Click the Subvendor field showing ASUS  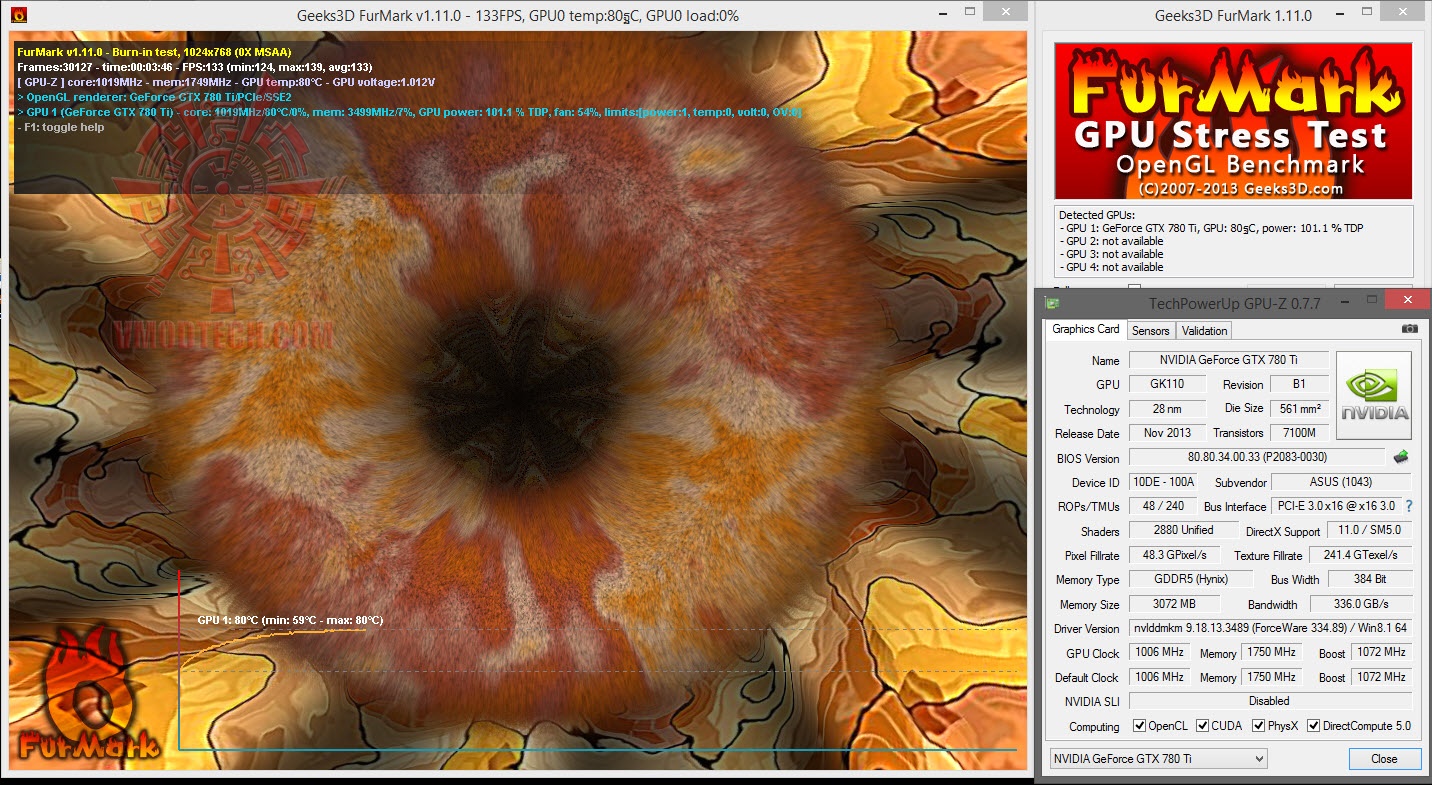1341,482
